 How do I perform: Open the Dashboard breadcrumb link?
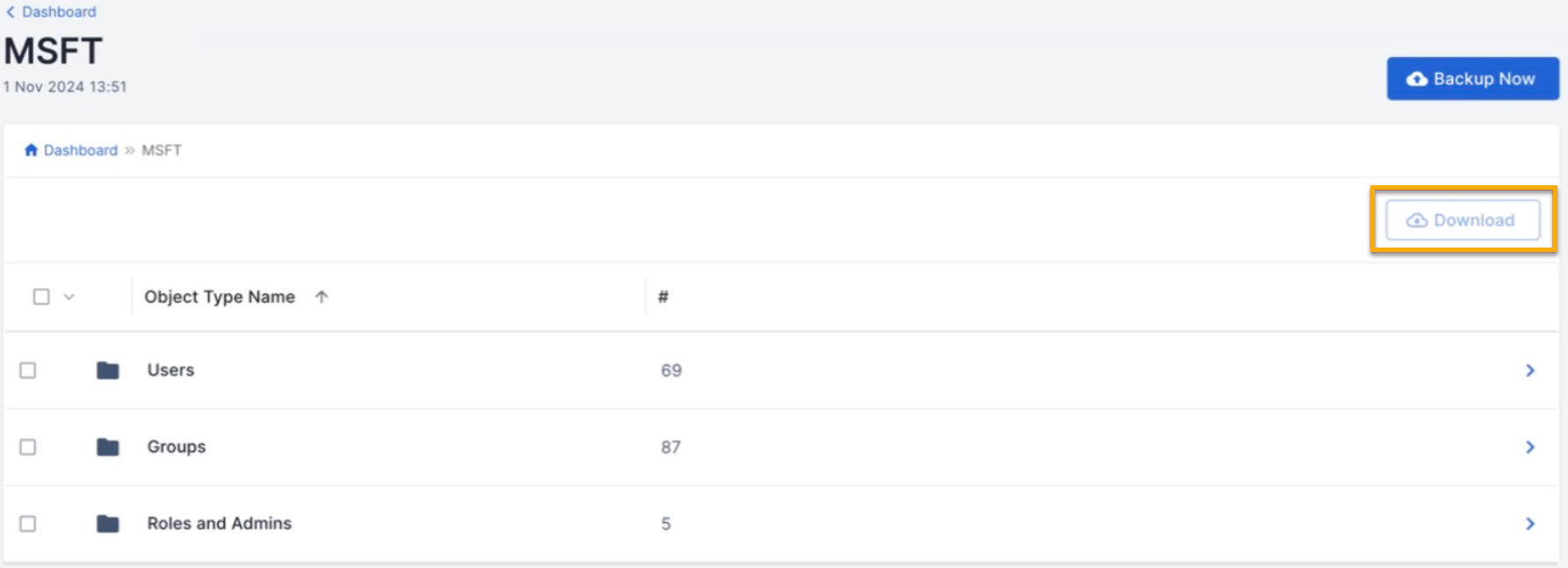point(80,150)
